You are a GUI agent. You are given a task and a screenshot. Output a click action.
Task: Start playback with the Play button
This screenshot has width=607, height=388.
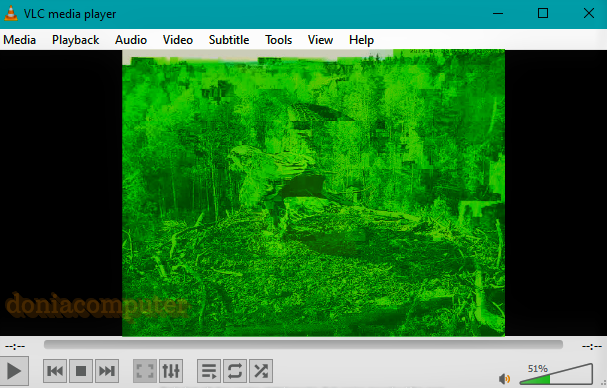point(14,371)
